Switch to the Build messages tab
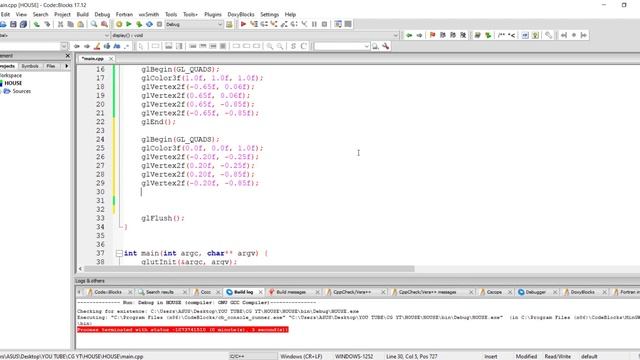This screenshot has height=360, width=640. [x=291, y=292]
